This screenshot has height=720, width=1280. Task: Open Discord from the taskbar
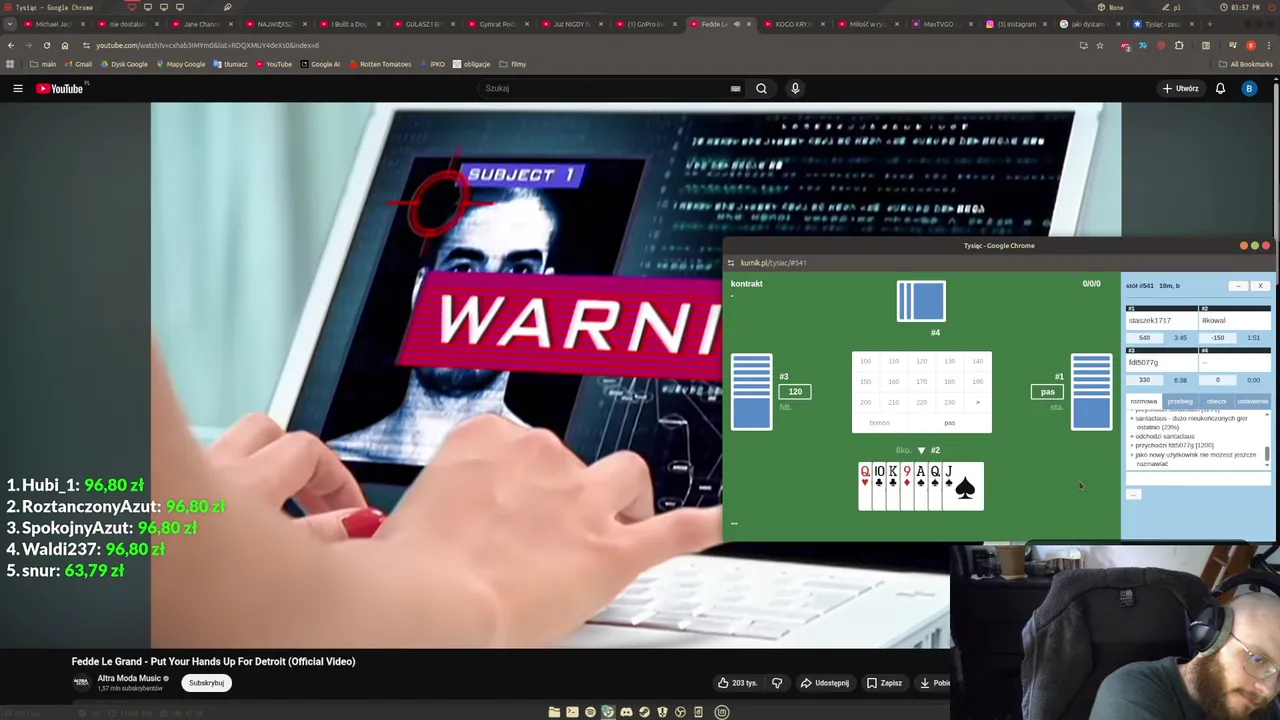(626, 712)
